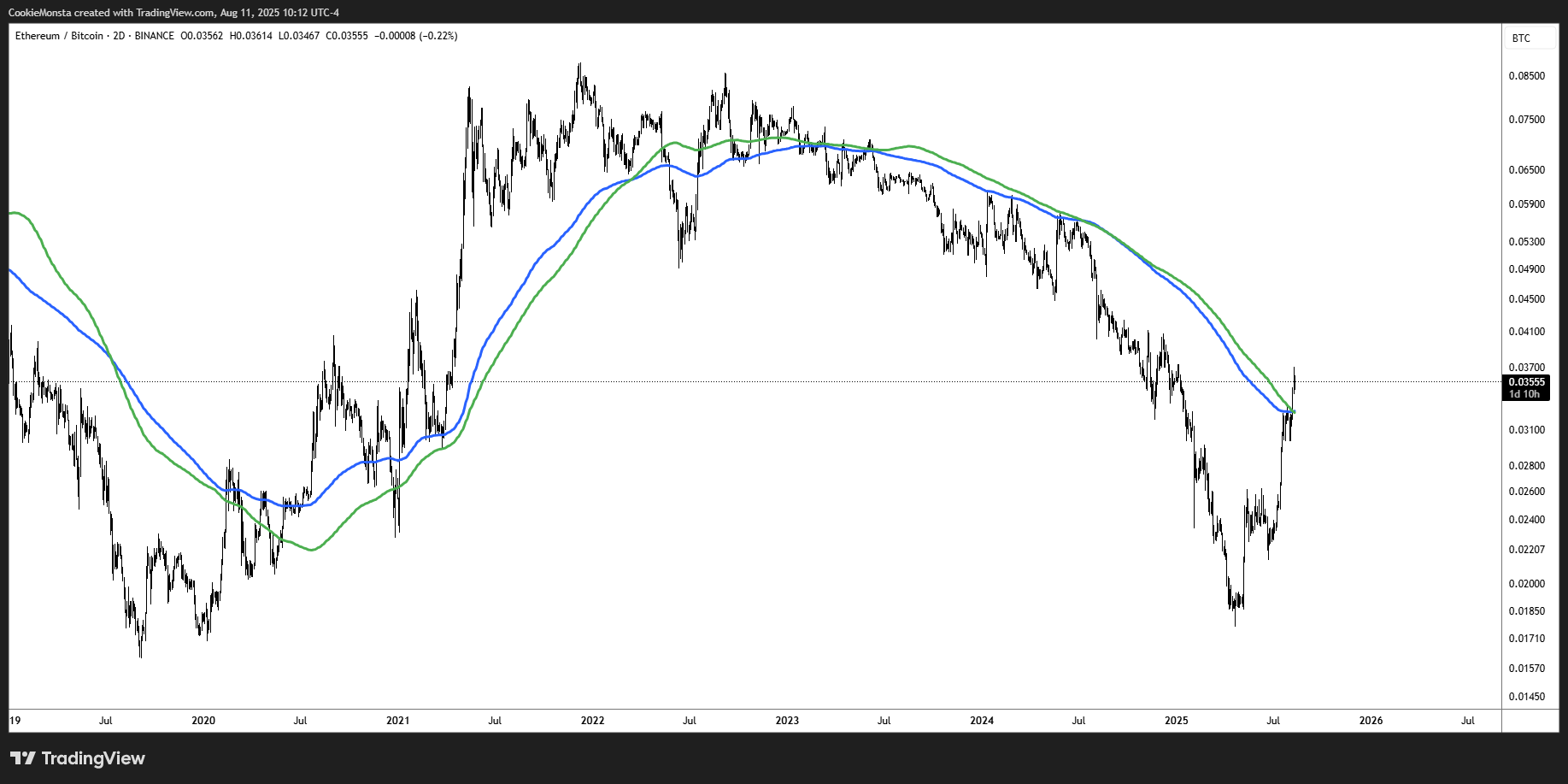Click the current price label 0.03555
The width and height of the screenshot is (1568, 784).
[1526, 382]
